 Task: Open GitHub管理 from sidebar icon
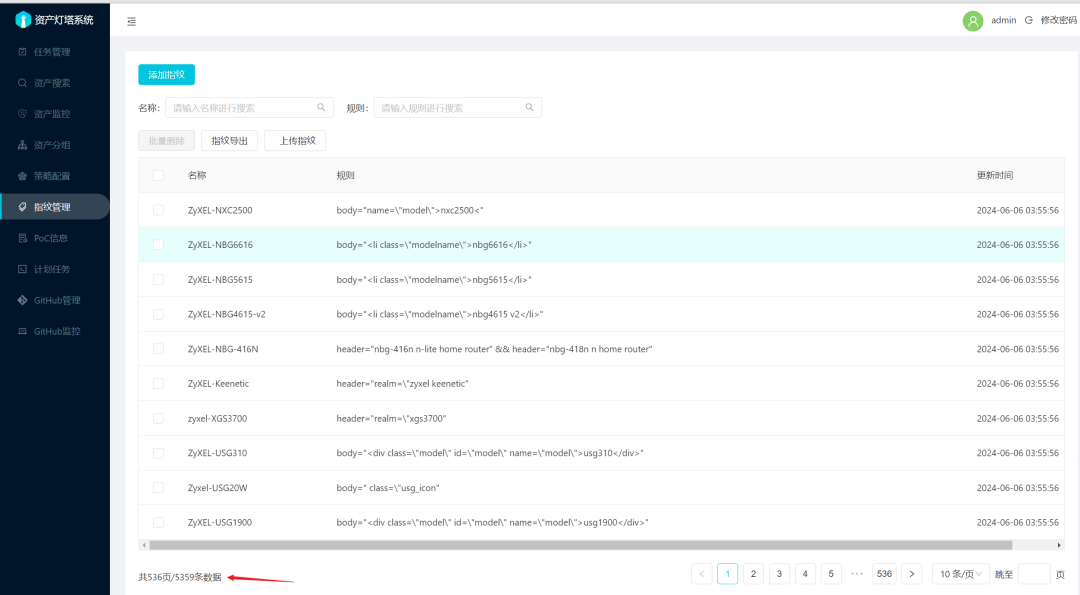tap(23, 300)
